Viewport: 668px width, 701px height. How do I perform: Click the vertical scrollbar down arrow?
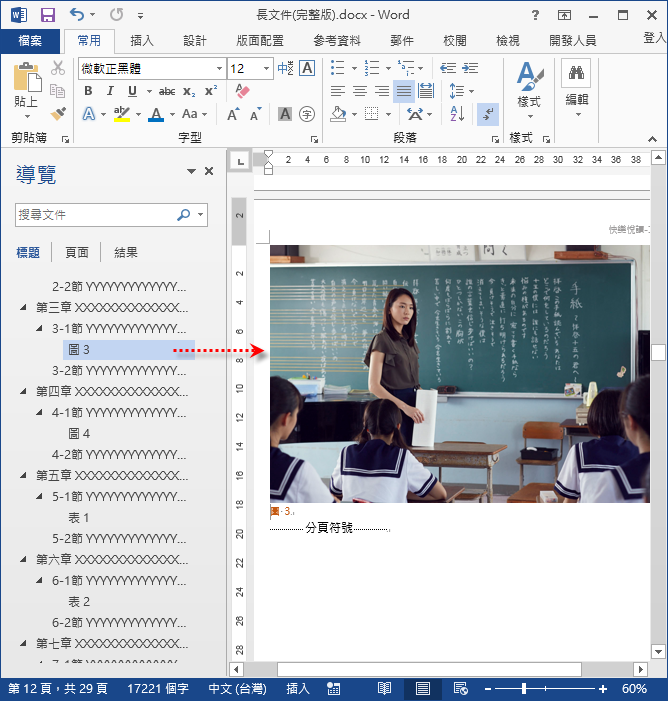tap(658, 651)
